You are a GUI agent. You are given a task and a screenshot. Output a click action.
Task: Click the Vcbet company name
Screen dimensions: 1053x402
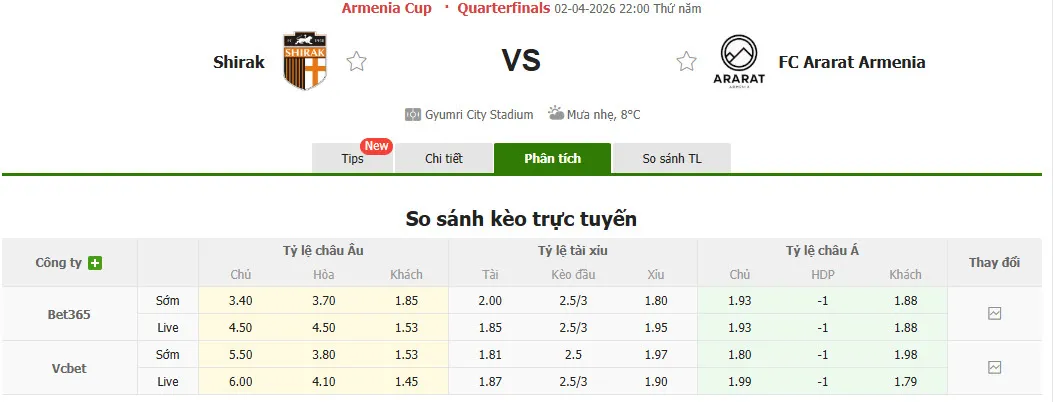pyautogui.click(x=69, y=368)
